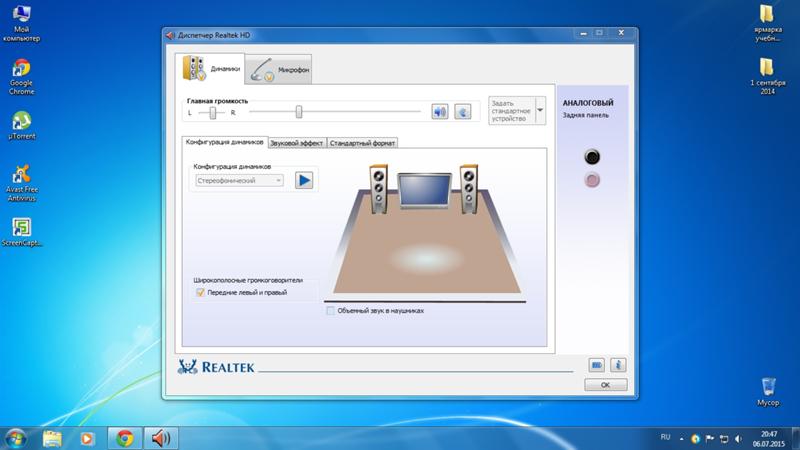The image size is (800, 450).
Task: Open the Action Center flag tray icon
Action: [710, 439]
